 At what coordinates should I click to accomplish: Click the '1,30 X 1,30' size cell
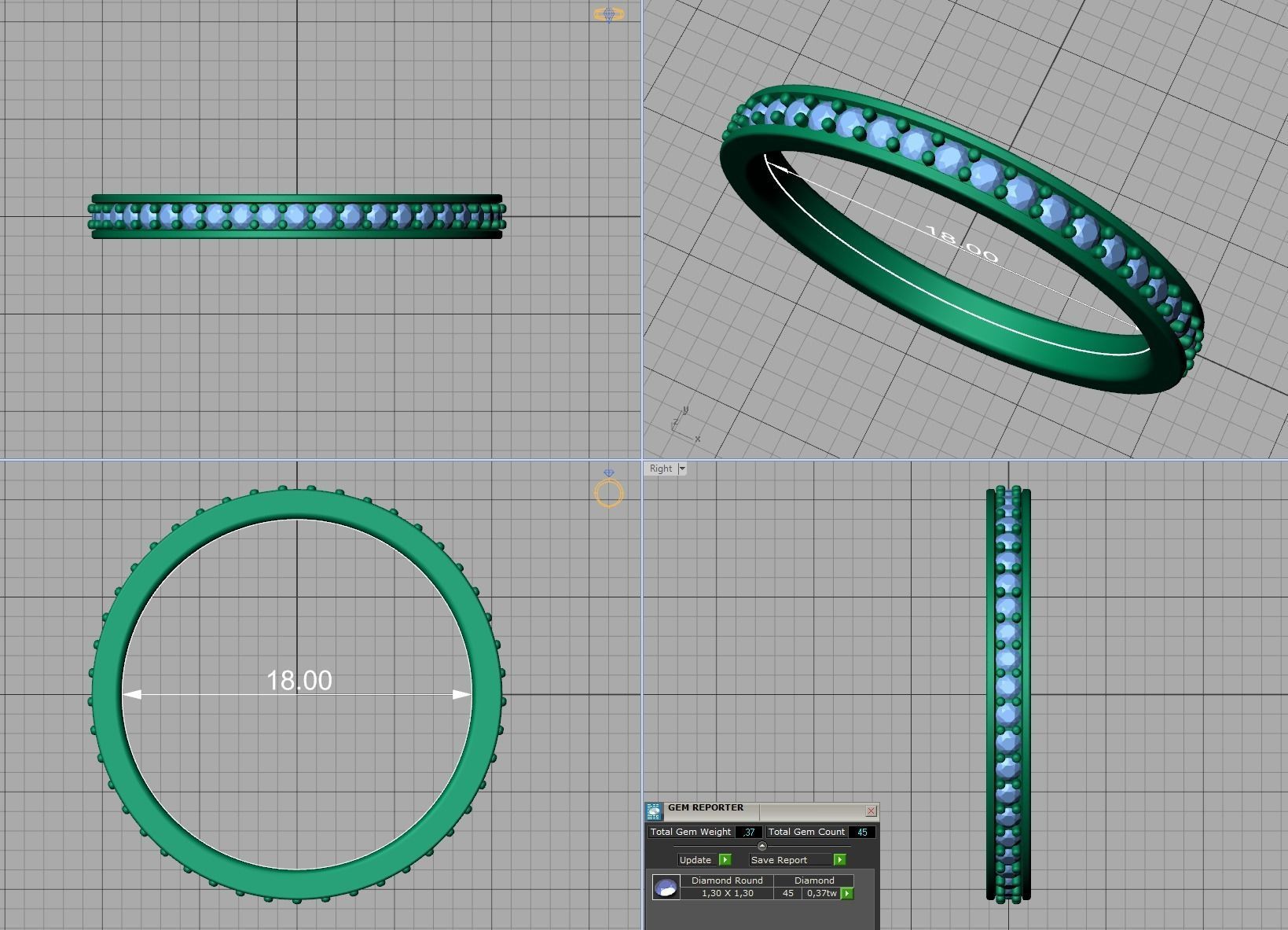pyautogui.click(x=727, y=893)
